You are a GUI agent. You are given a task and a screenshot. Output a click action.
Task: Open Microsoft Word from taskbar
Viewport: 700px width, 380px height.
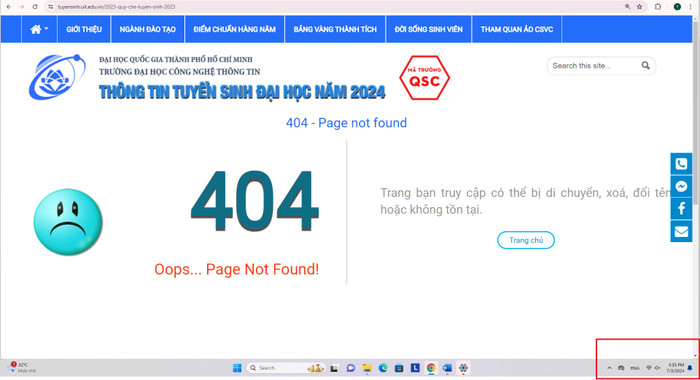pos(447,368)
